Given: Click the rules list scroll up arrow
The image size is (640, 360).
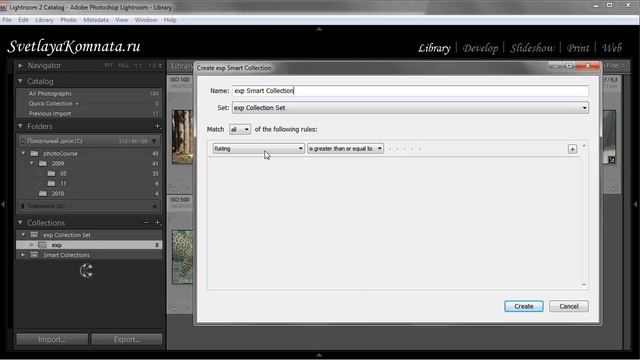Looking at the screenshot, I should pos(584,146).
